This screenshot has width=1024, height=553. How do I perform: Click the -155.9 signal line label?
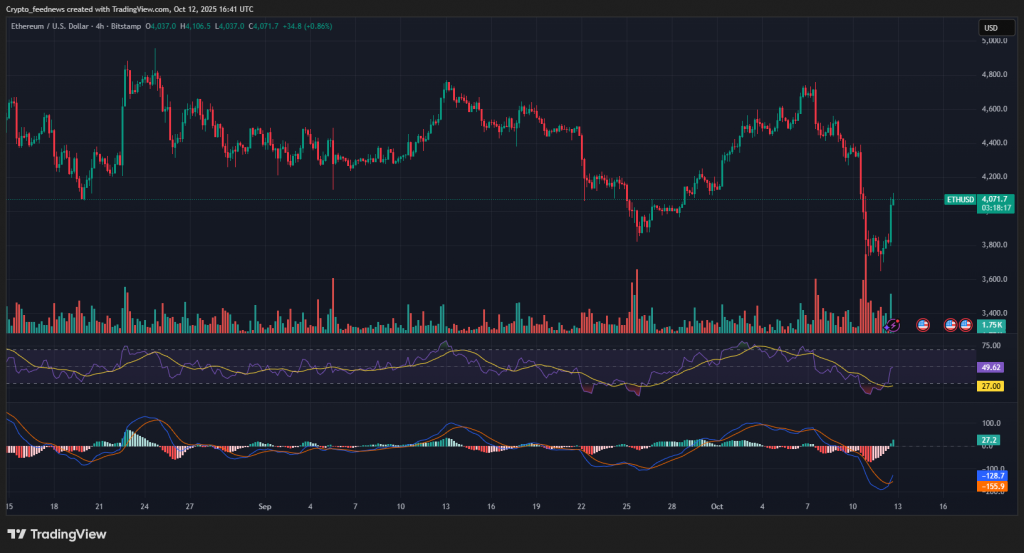pyautogui.click(x=992, y=486)
